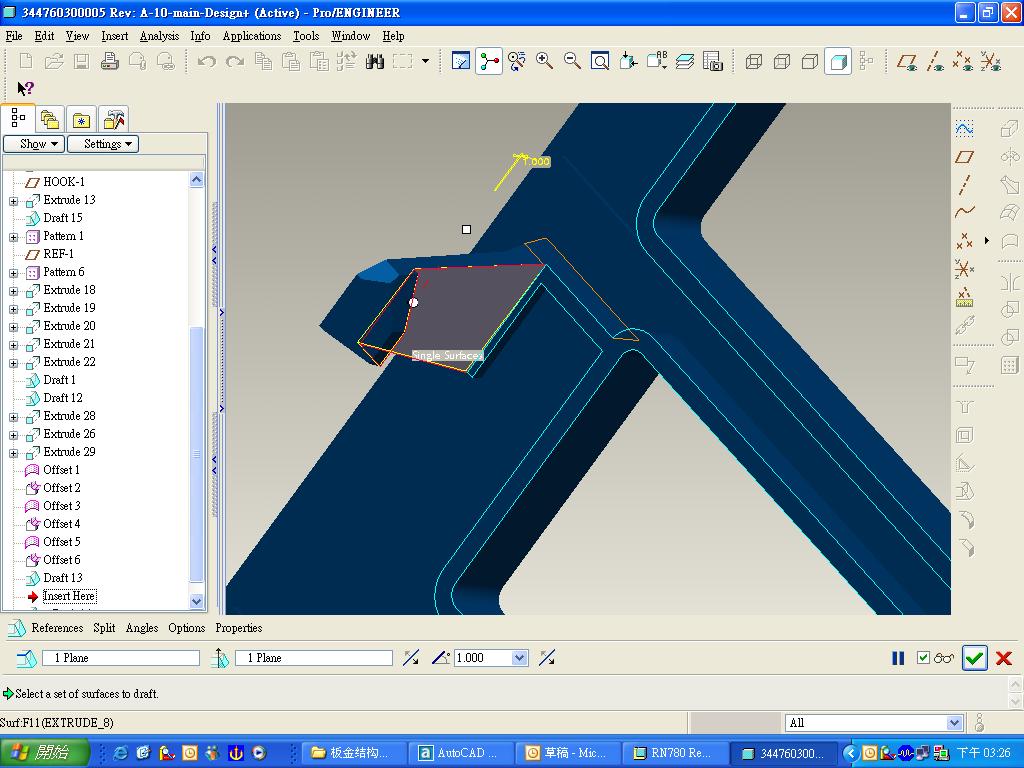Toggle datum planes display
This screenshot has width=1024, height=768.
(x=907, y=61)
